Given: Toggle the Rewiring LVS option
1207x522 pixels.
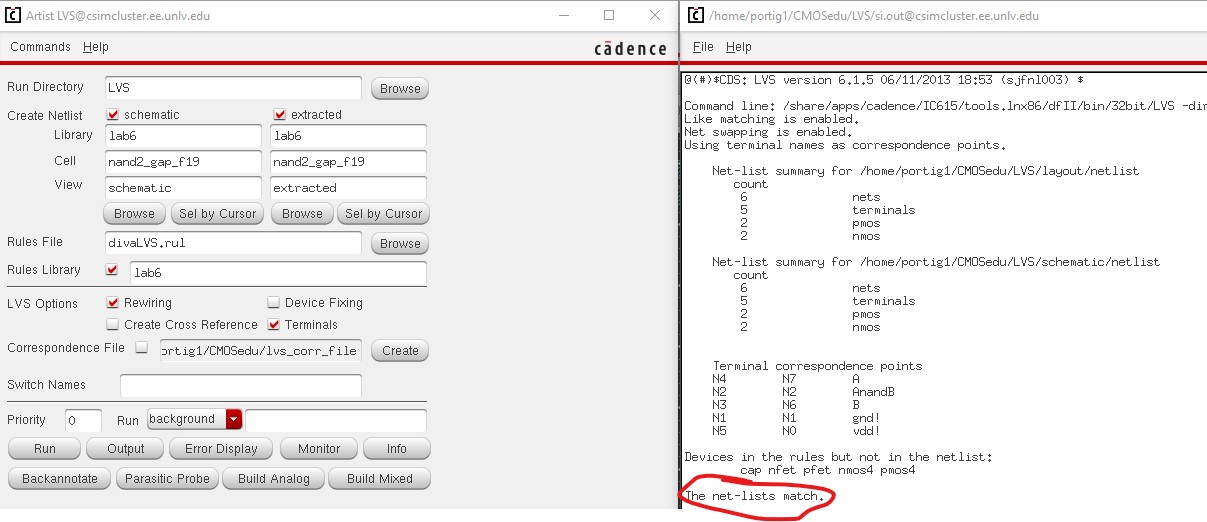Looking at the screenshot, I should click(x=113, y=302).
